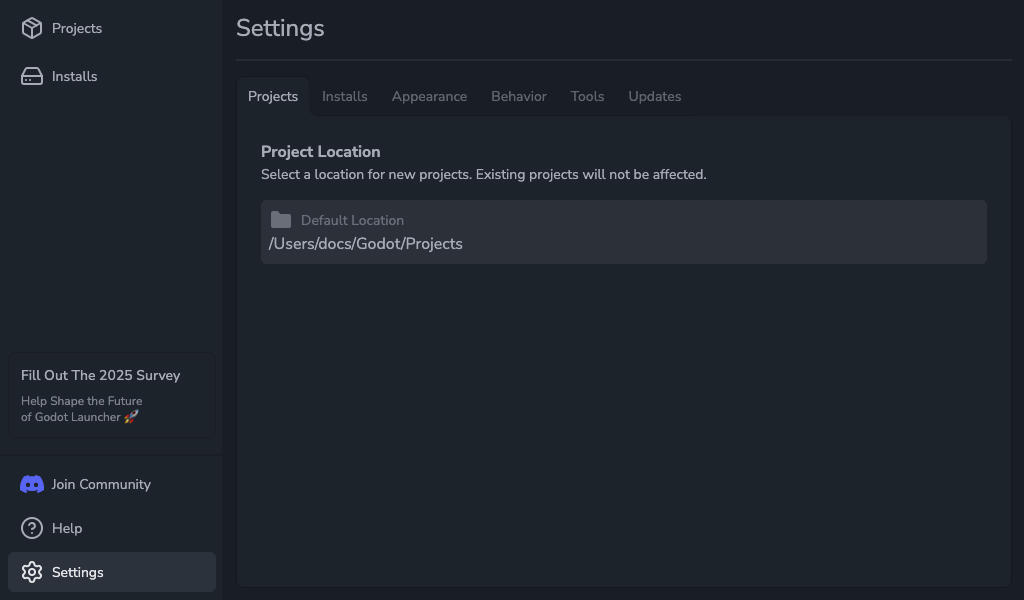Click the Help question mark icon
Screen dimensions: 1024x600
(x=30, y=528)
